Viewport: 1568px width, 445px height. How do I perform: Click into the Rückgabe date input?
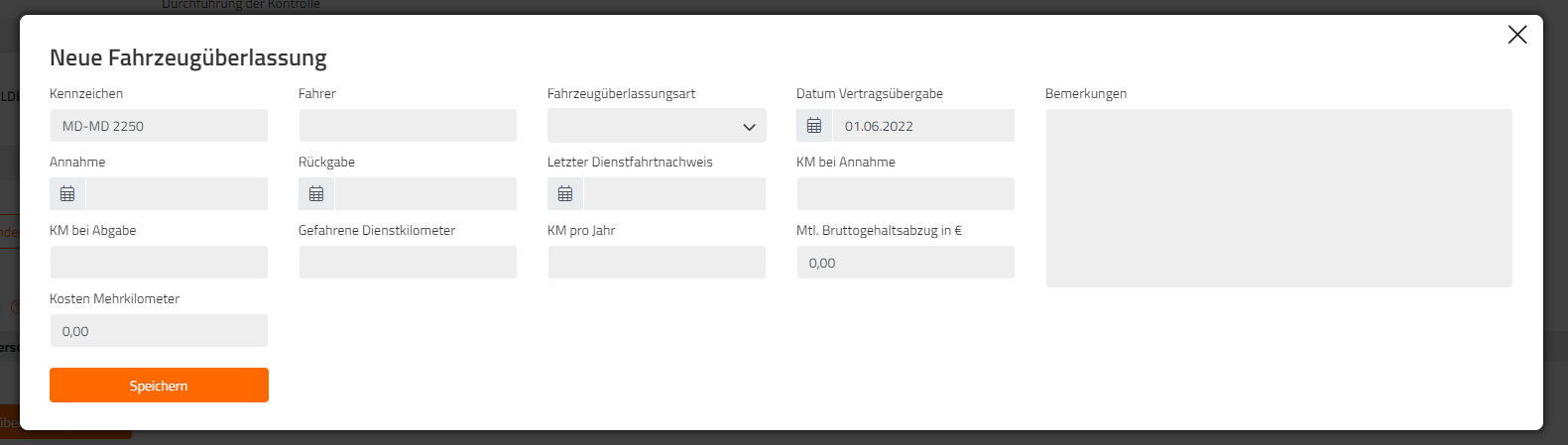425,194
